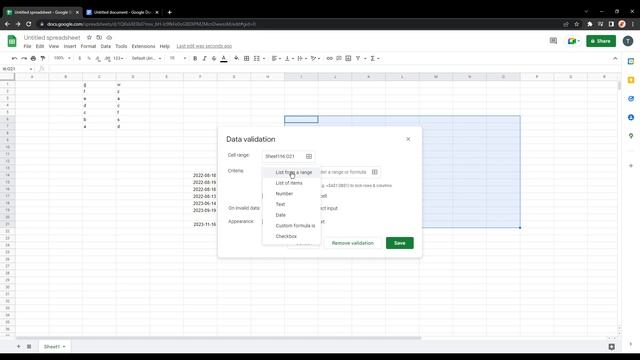
Task: Open the number format 123 dropdown
Action: pyautogui.click(x=118, y=58)
